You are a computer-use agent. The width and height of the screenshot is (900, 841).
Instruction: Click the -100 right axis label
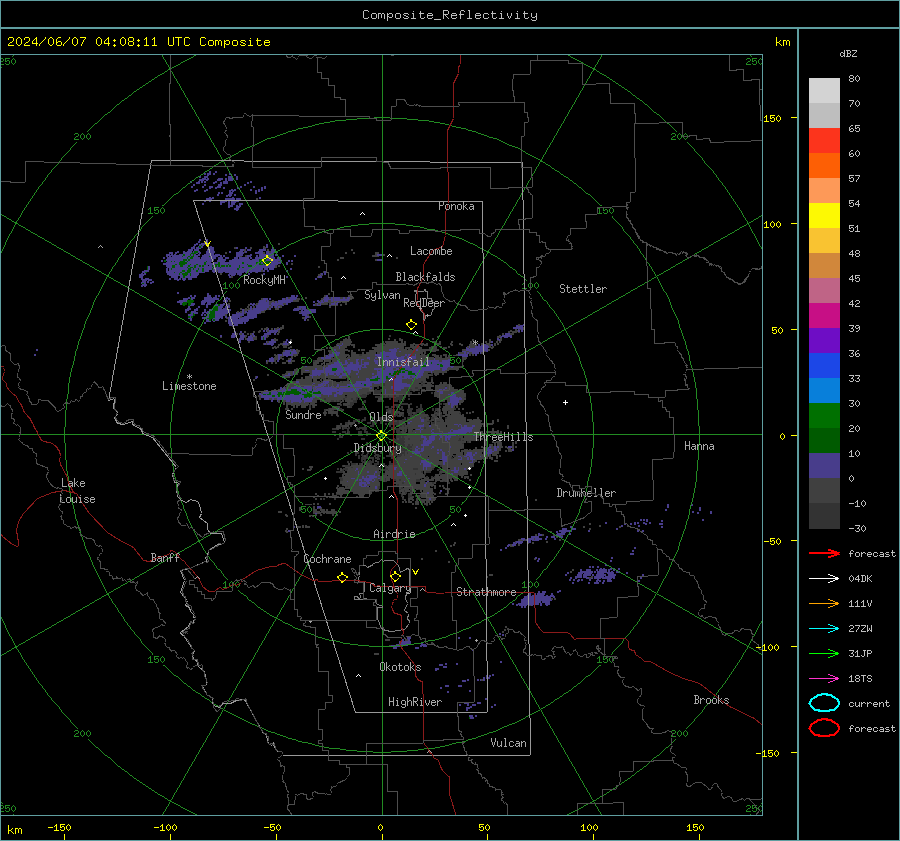pyautogui.click(x=767, y=647)
